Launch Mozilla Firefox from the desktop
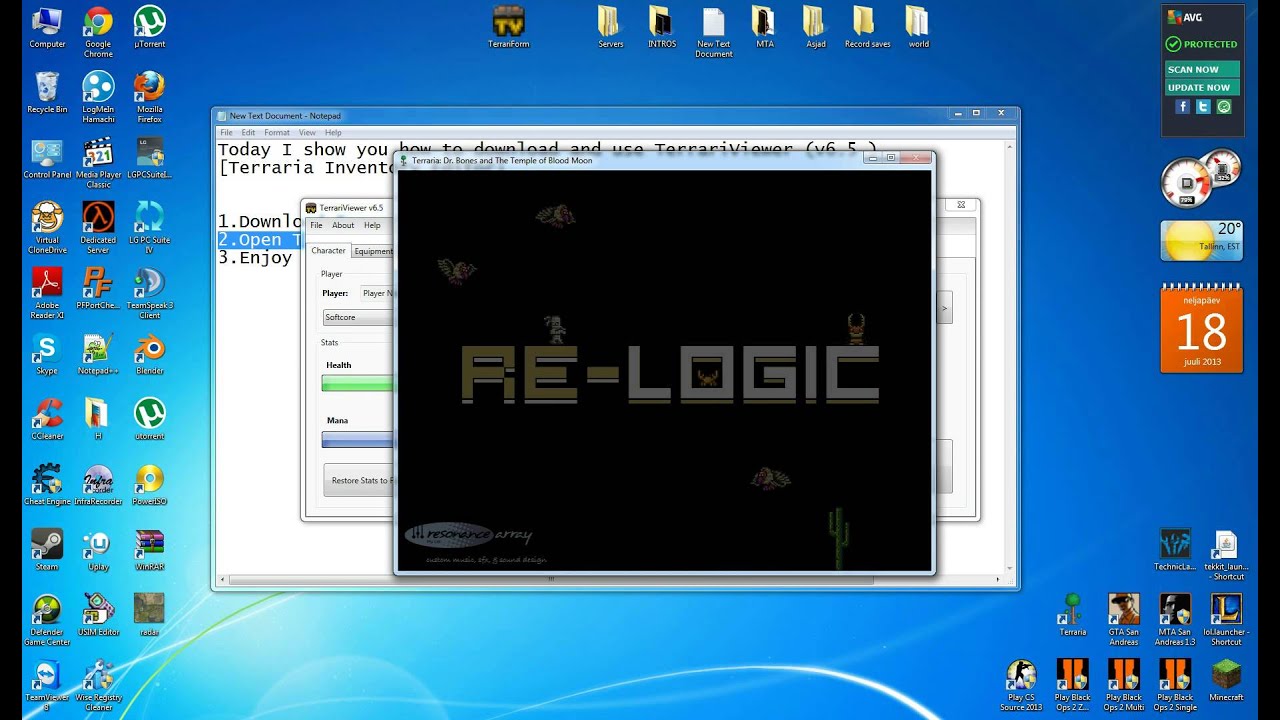Screen dimensions: 1280x720 point(150,97)
